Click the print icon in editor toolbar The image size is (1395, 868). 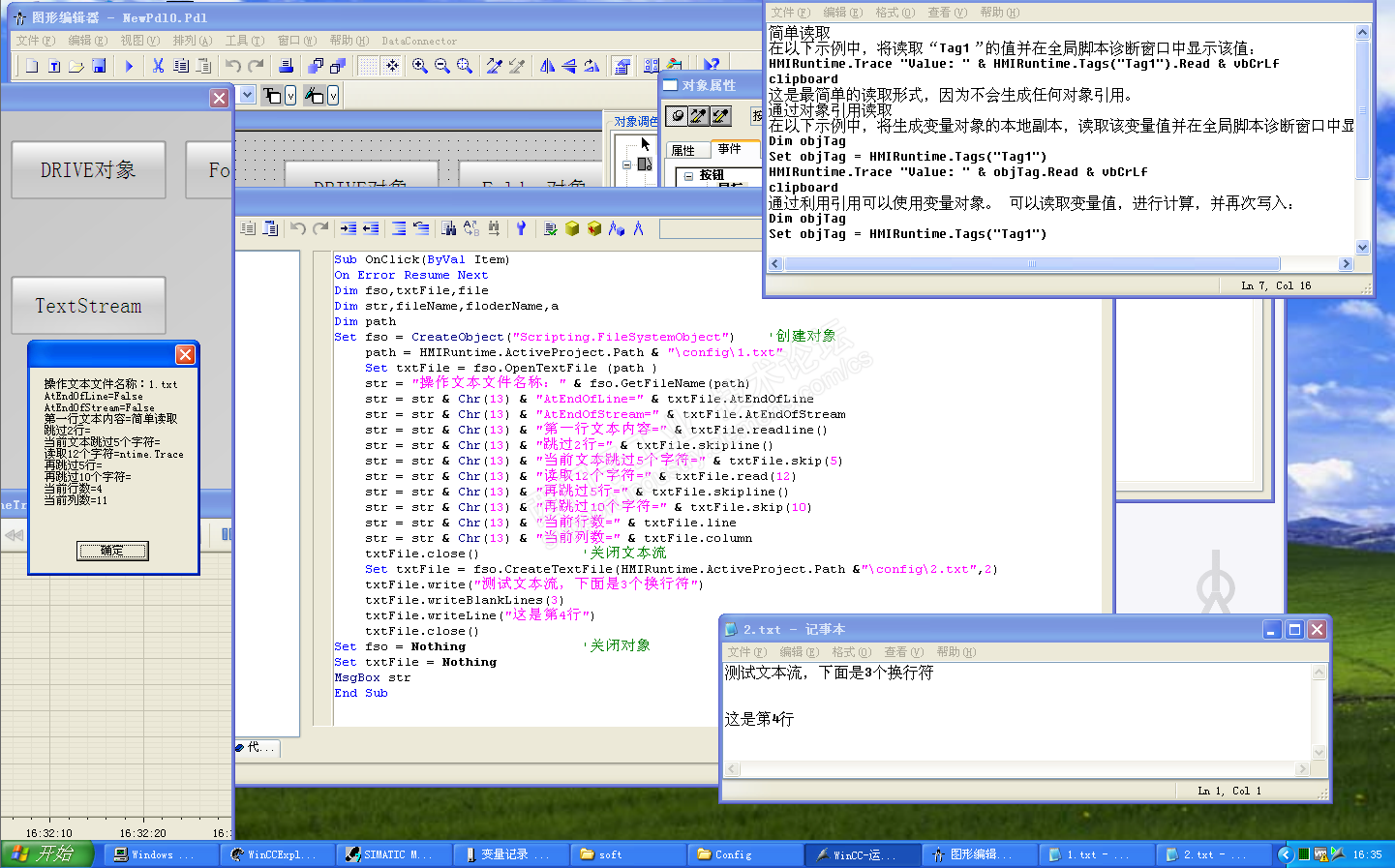click(286, 66)
